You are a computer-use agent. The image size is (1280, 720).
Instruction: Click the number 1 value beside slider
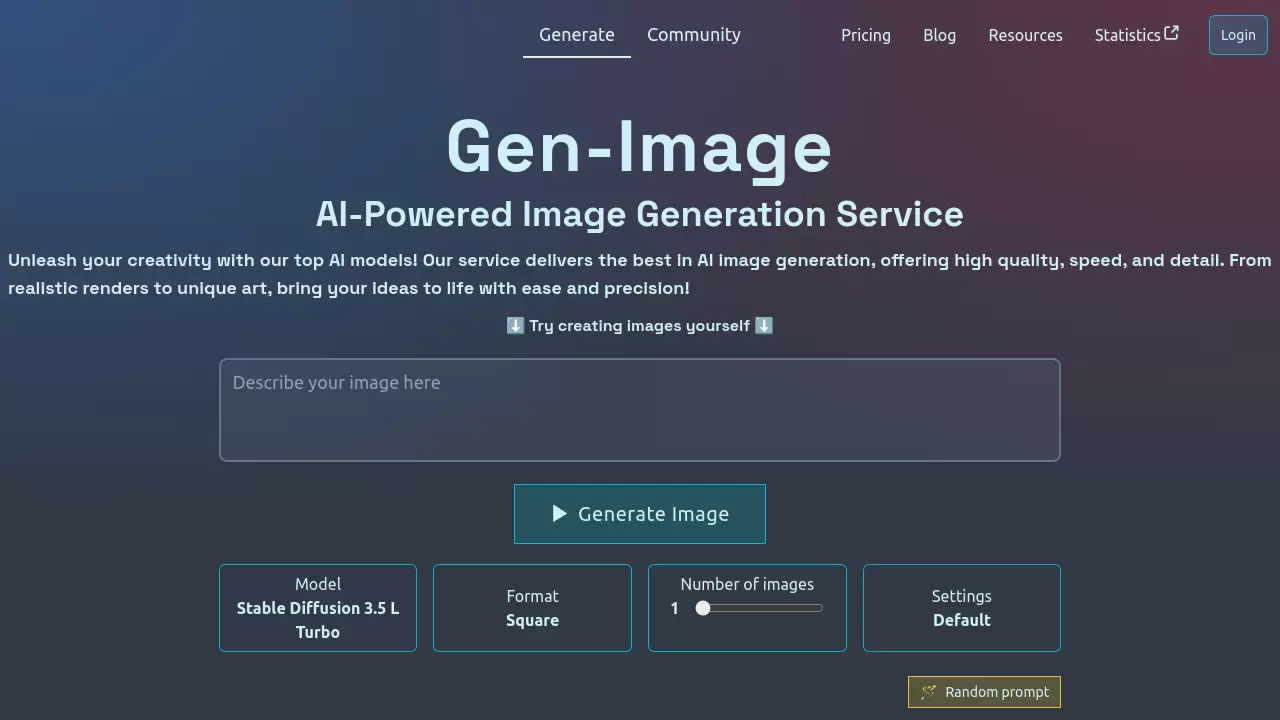coord(675,608)
